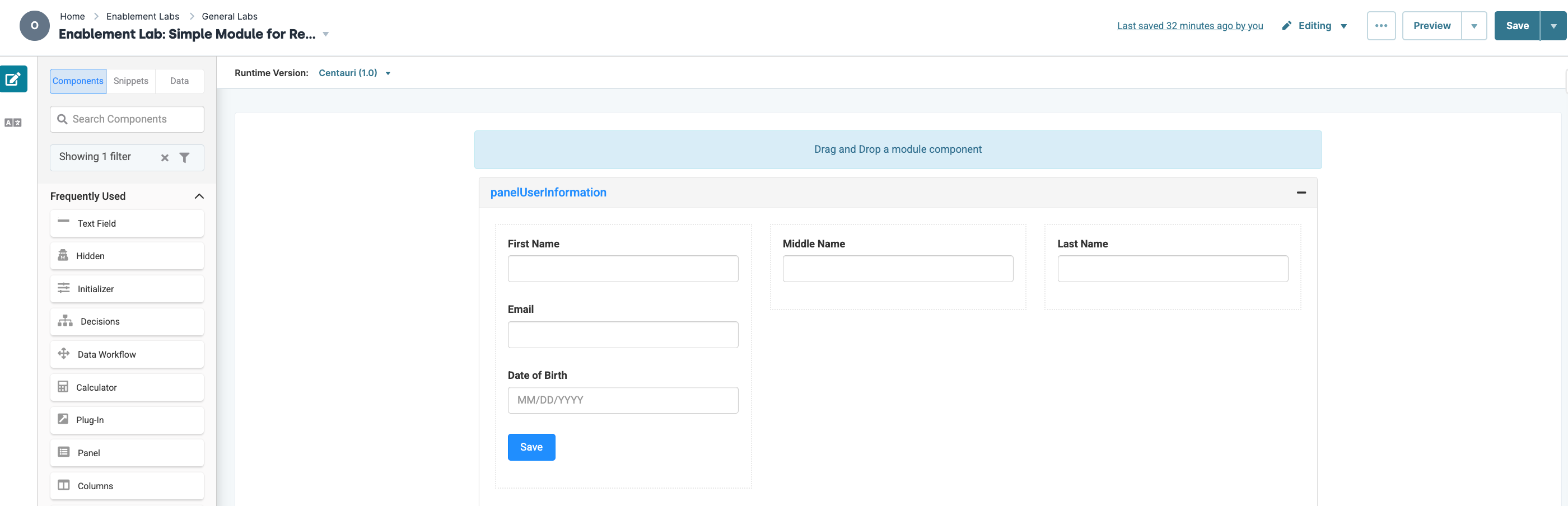The image size is (1568, 506).
Task: Open the module editor pencil icon
Action: 13,78
